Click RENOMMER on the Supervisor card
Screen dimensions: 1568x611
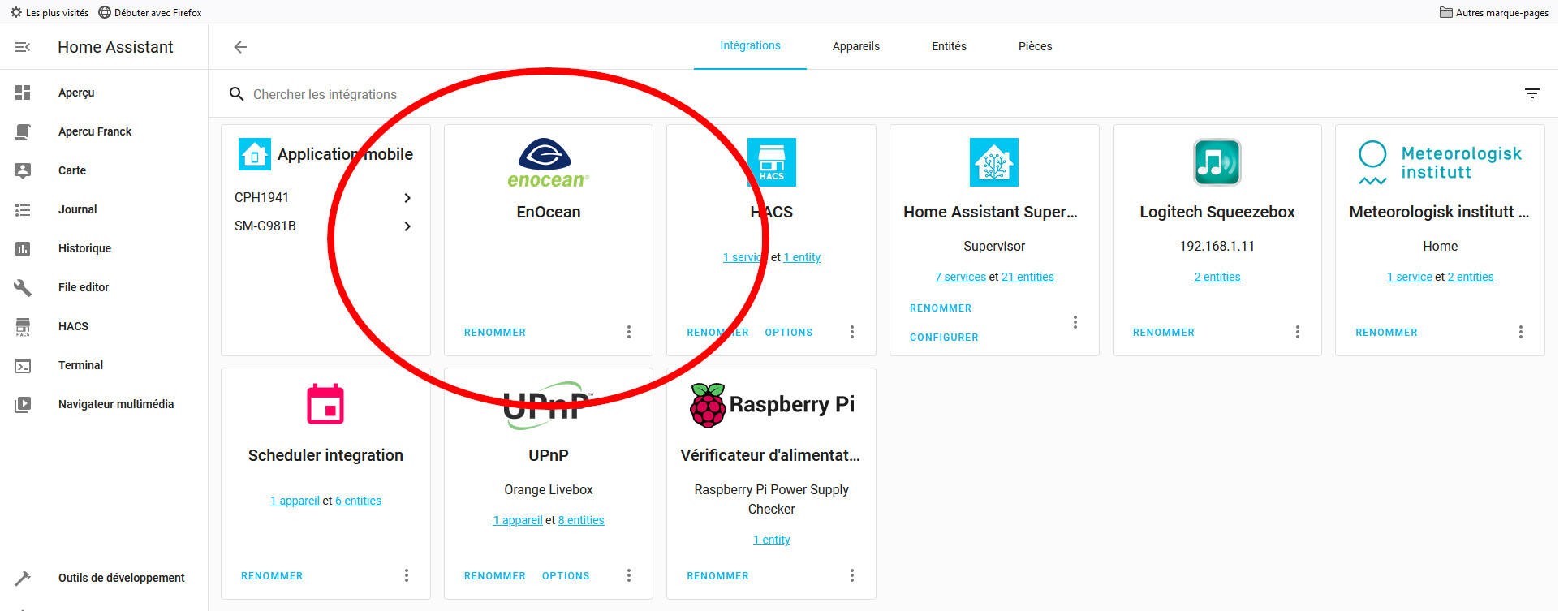tap(941, 308)
